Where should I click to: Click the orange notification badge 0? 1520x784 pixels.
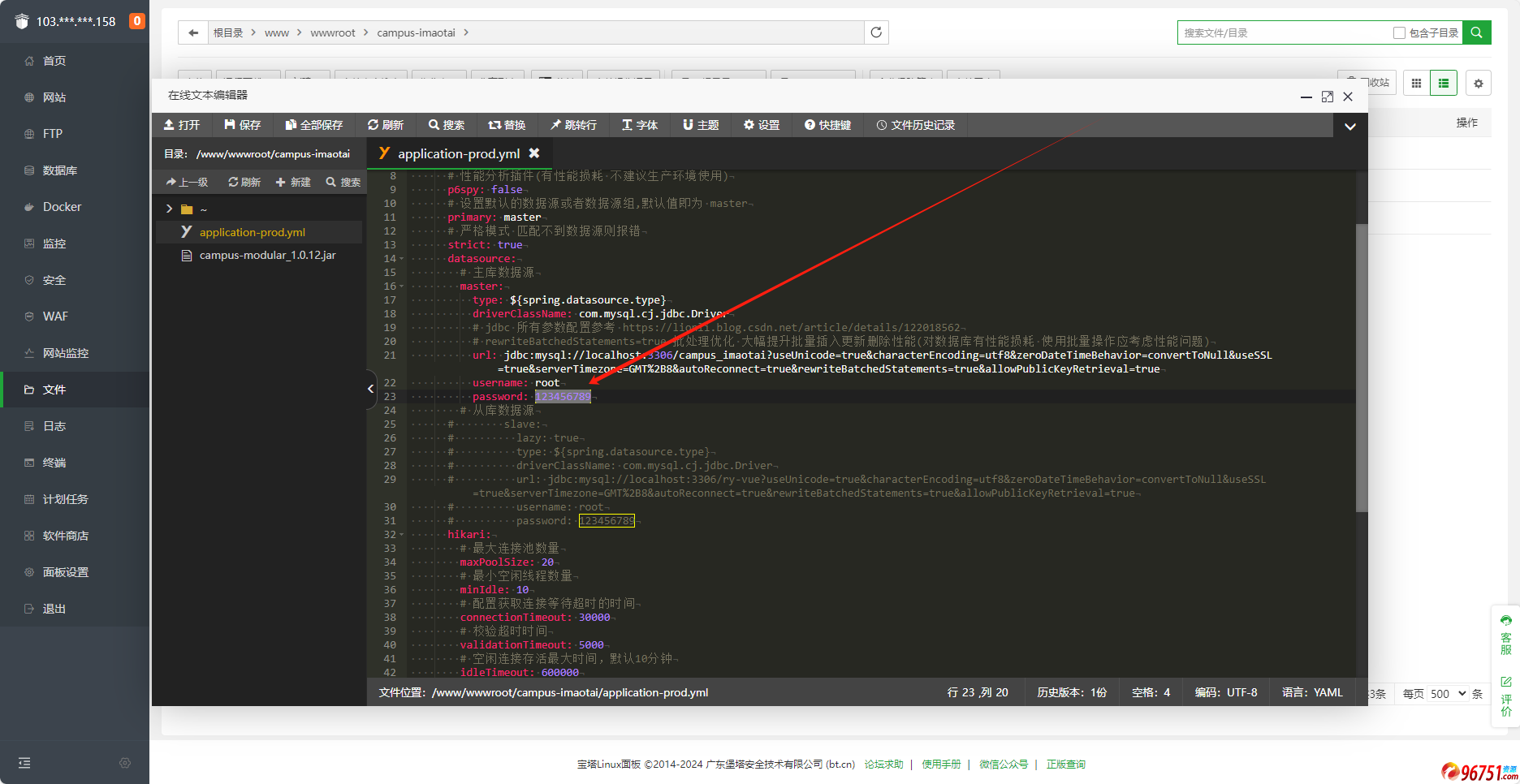tap(137, 21)
